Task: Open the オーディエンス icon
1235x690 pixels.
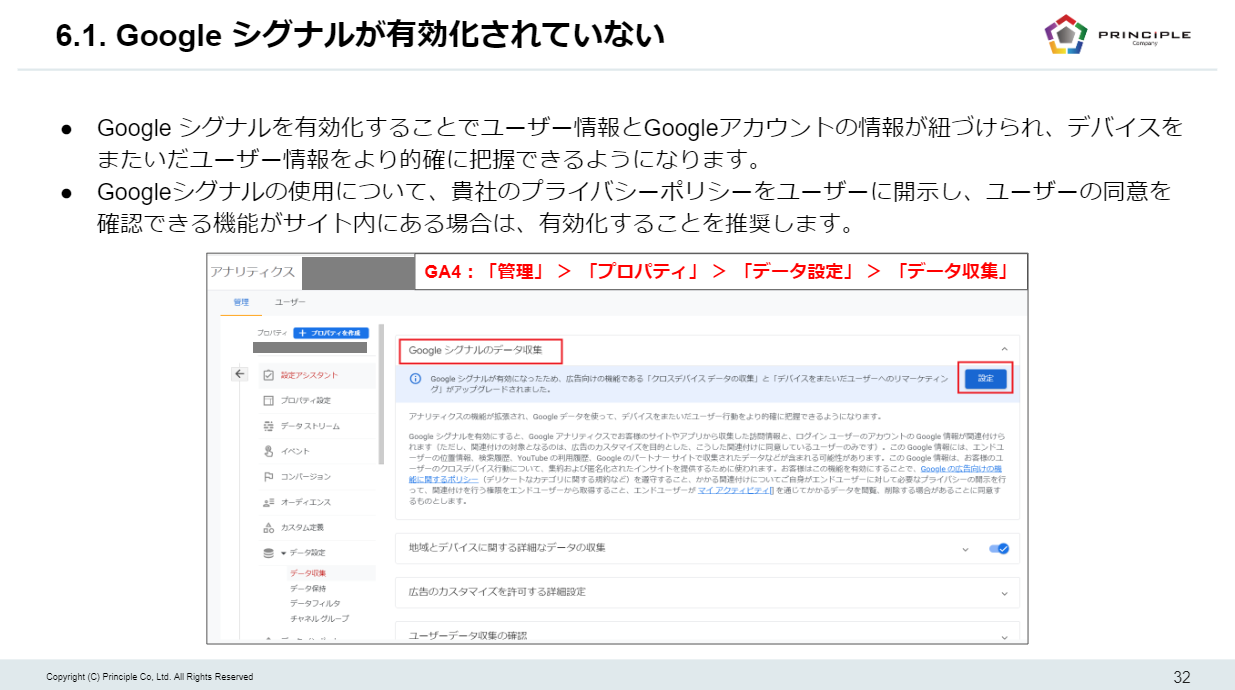Action: pos(268,502)
